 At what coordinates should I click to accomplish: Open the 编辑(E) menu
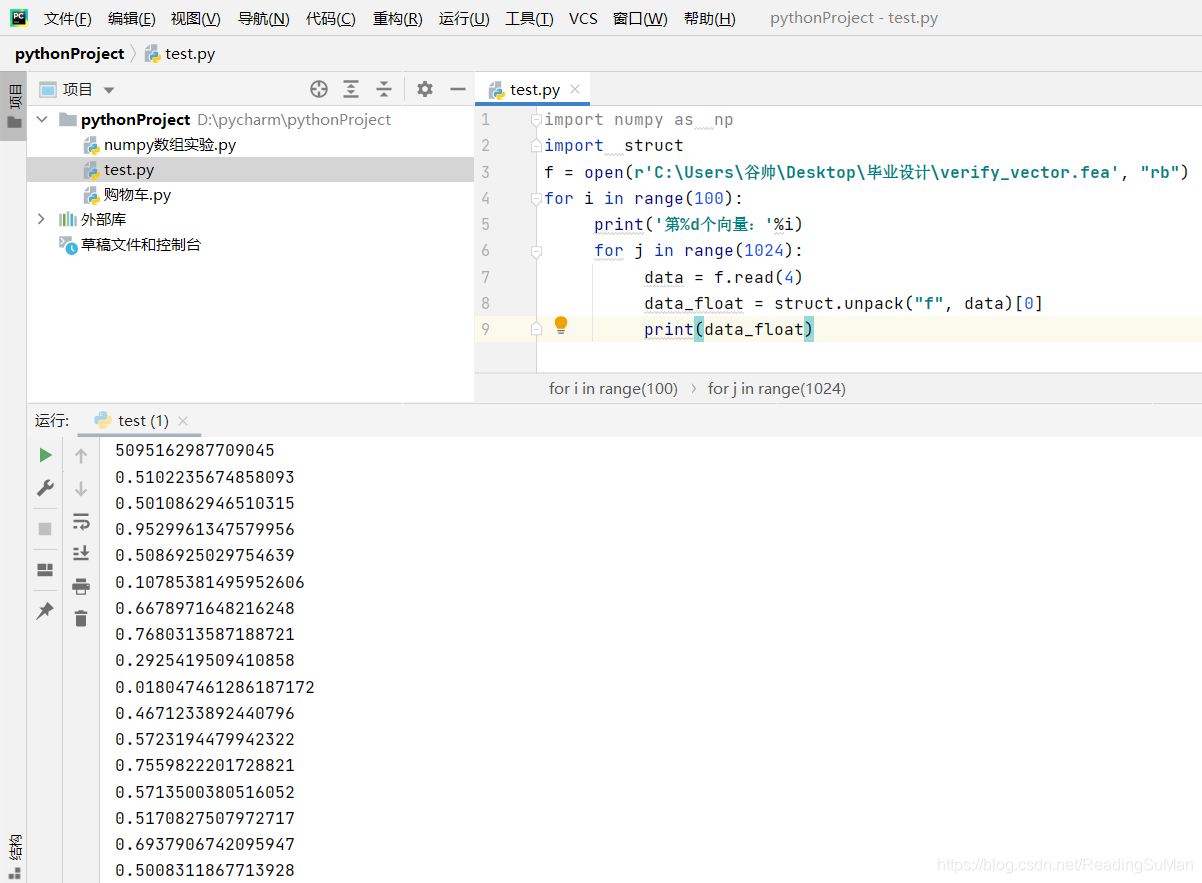click(x=131, y=19)
